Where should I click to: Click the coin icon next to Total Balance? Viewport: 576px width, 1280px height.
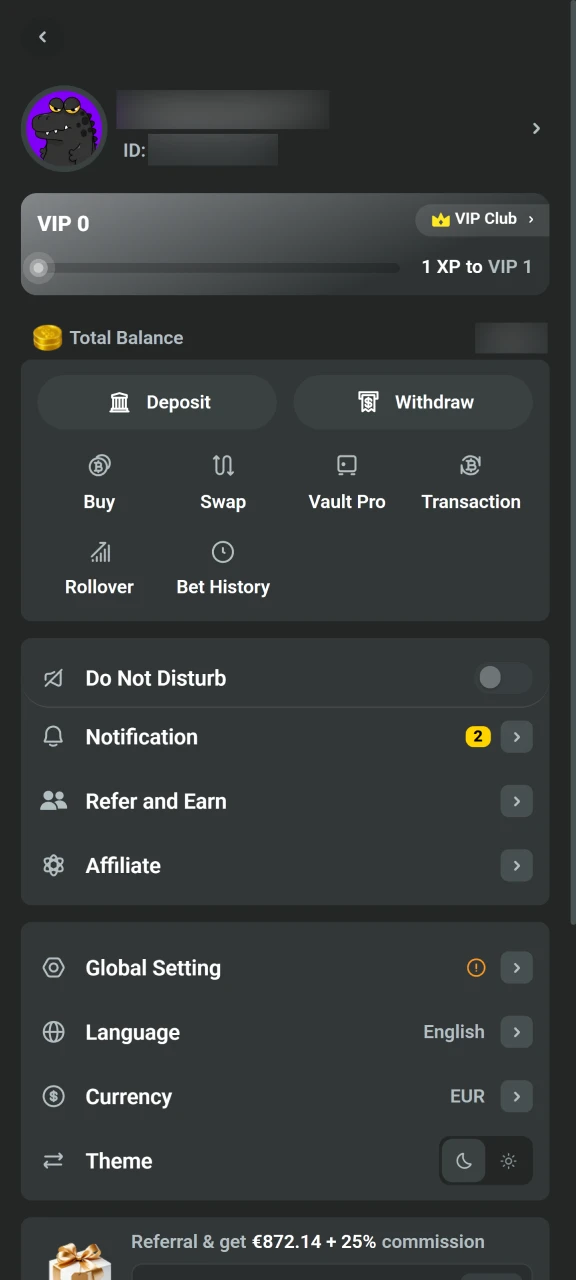coord(46,337)
